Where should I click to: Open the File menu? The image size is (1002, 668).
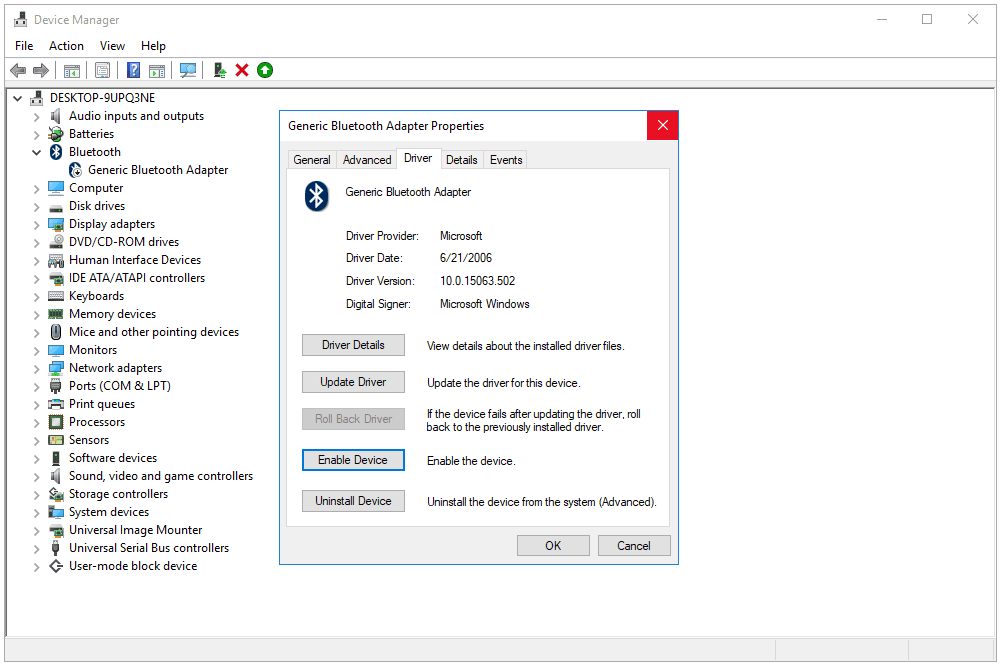click(24, 46)
